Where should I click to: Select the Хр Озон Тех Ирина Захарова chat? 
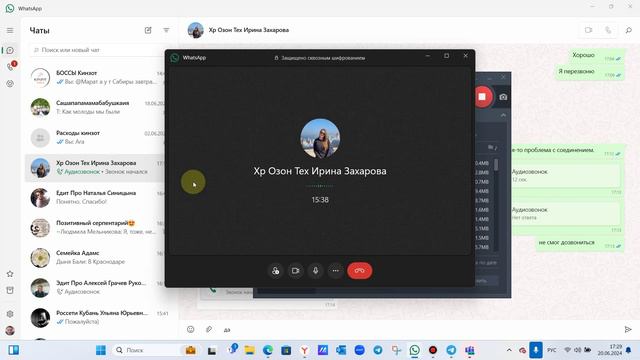click(x=96, y=167)
